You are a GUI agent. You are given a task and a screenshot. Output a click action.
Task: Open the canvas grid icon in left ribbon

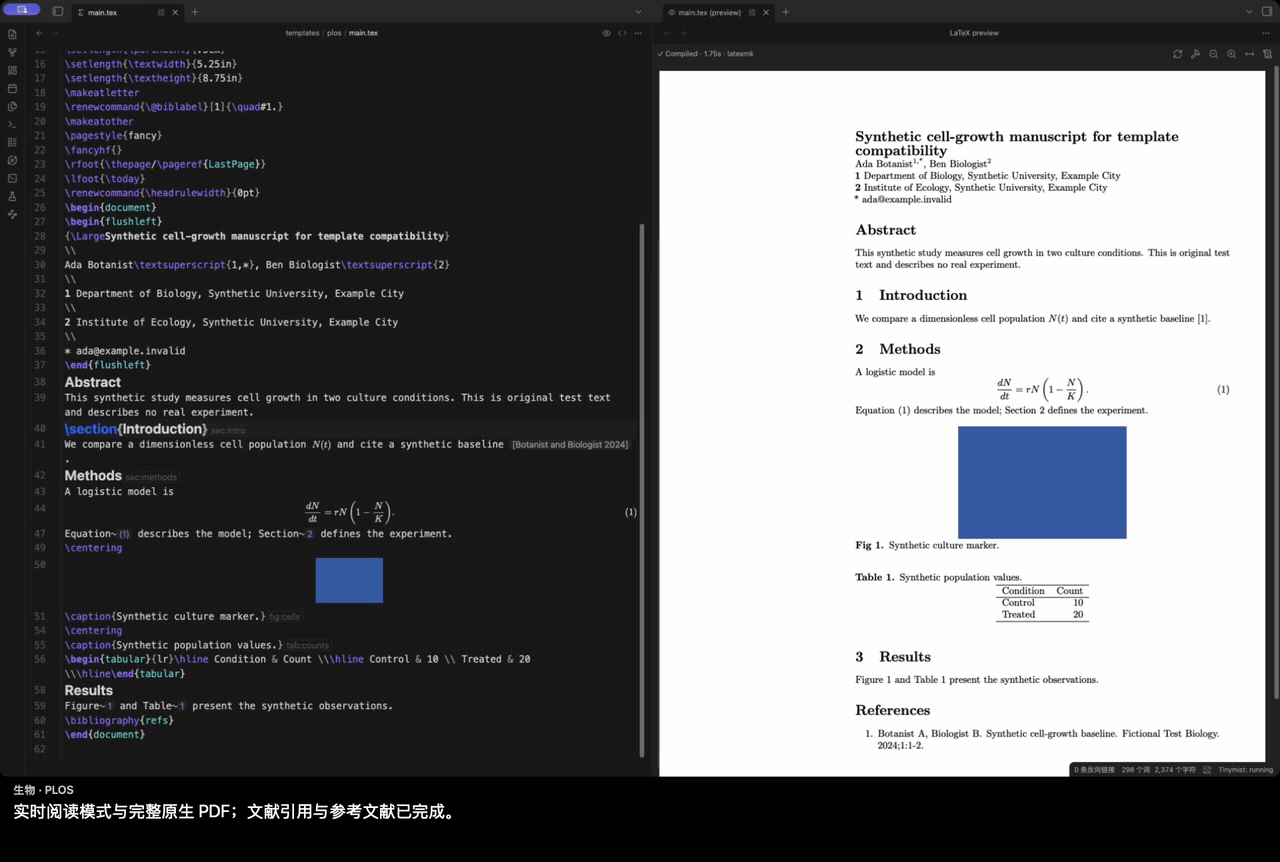pos(12,70)
